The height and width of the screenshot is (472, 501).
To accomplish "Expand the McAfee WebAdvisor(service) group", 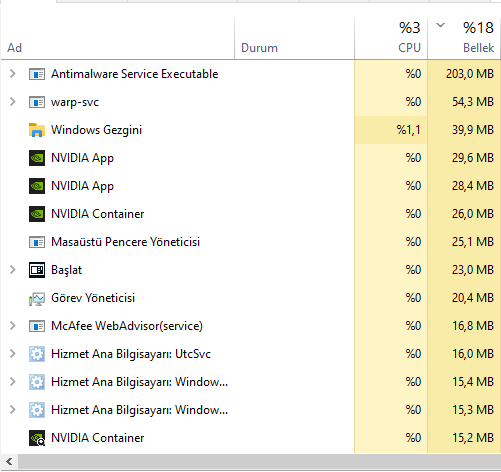I will 12,326.
